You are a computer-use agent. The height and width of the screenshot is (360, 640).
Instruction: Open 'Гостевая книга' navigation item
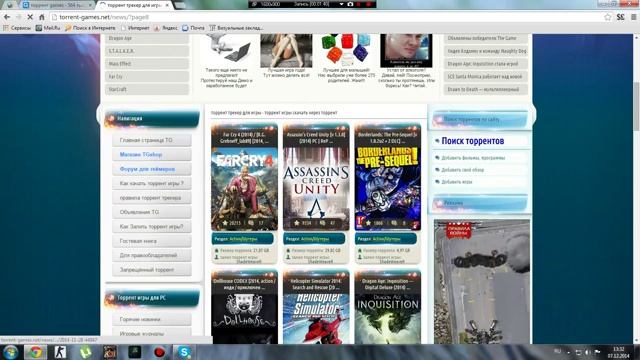(151, 241)
